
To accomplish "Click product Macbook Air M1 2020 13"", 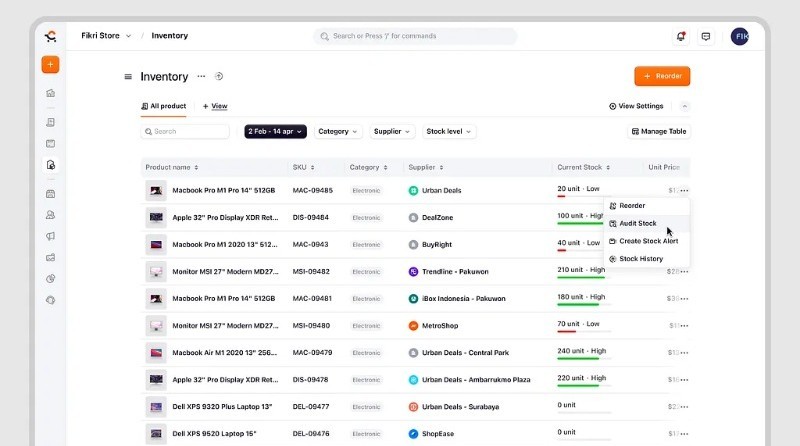I will [x=225, y=353].
